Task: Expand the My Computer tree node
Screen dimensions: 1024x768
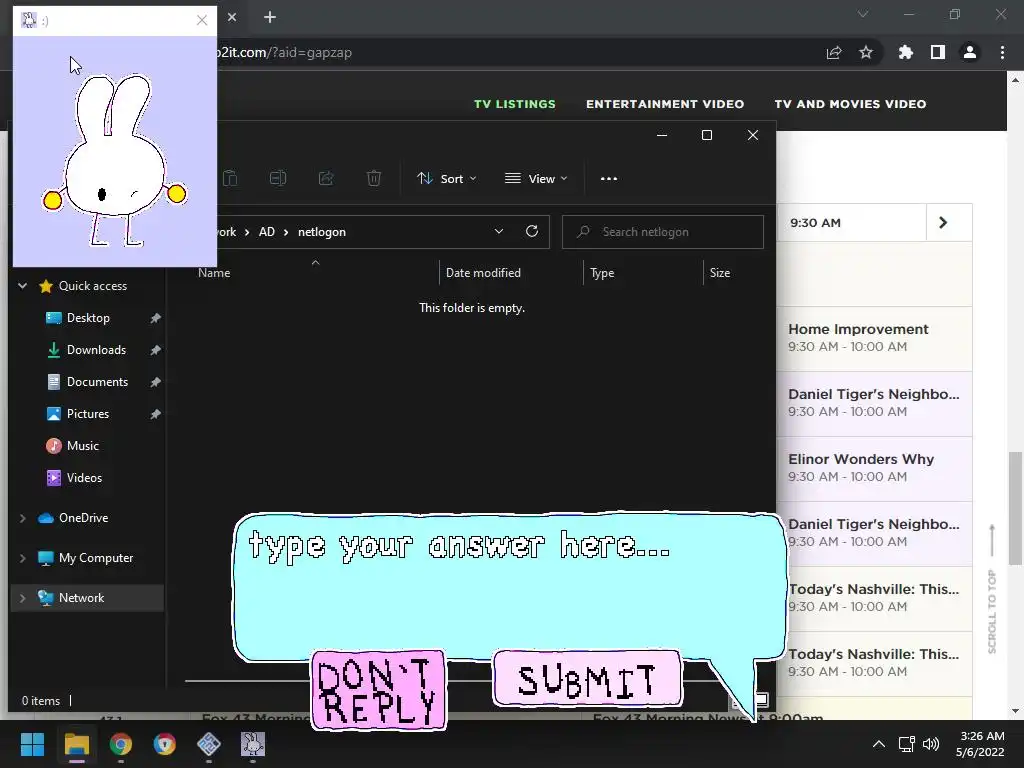Action: pos(23,558)
